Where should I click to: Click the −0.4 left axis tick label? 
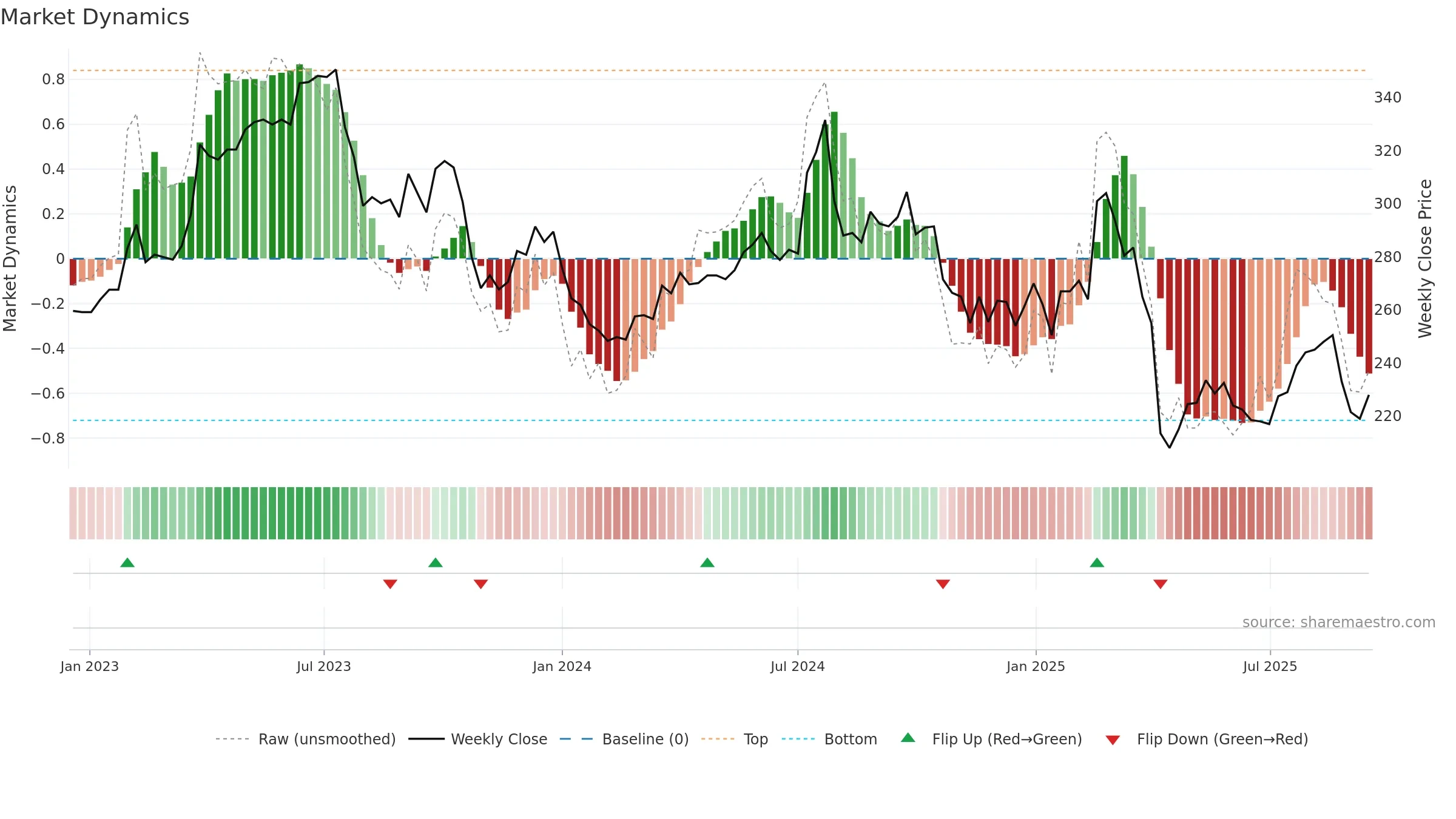[48, 348]
